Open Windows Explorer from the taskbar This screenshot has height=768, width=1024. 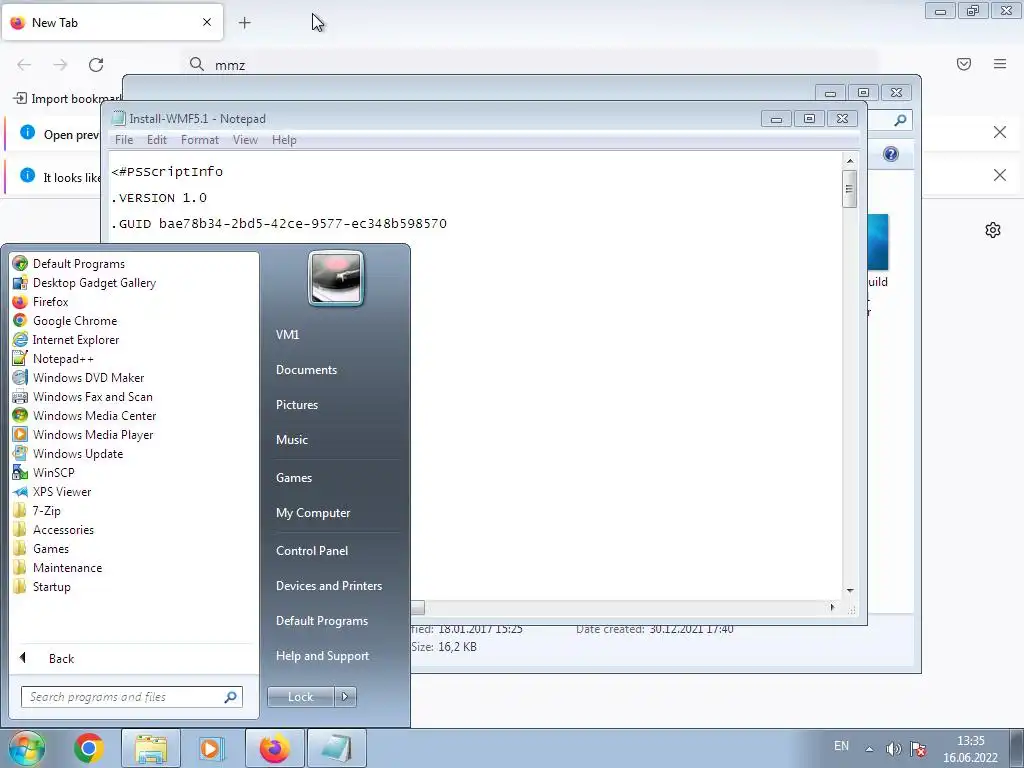pyautogui.click(x=151, y=748)
